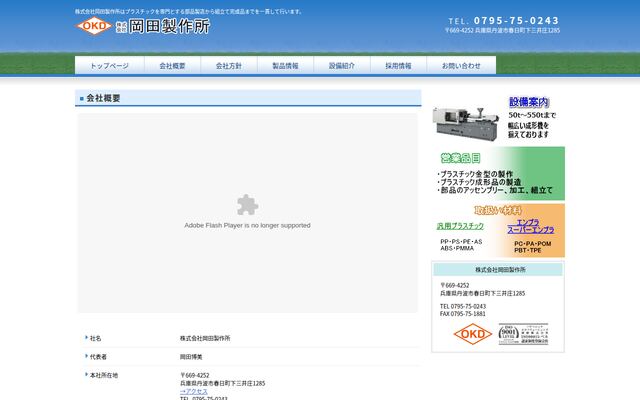Select the 社名 row label
640x400 pixels.
point(95,338)
